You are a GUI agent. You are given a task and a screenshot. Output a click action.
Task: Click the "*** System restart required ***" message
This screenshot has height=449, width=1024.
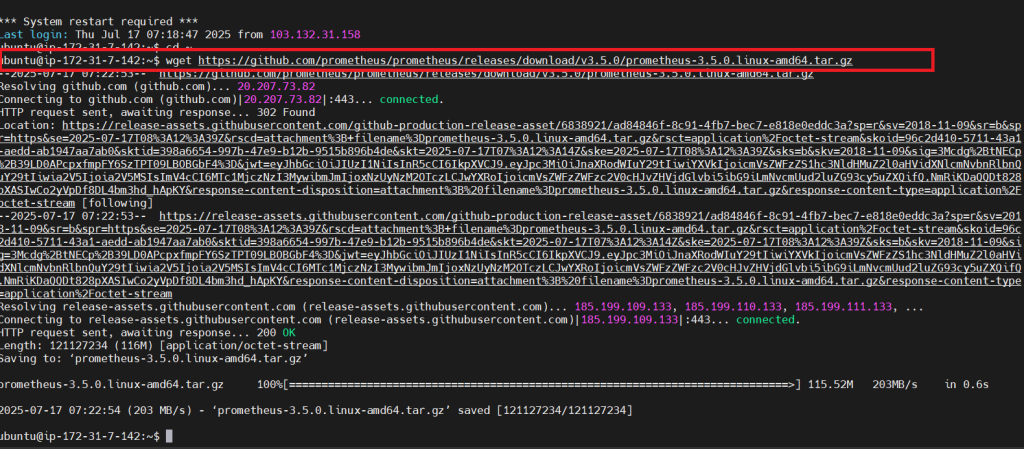[x=99, y=22]
